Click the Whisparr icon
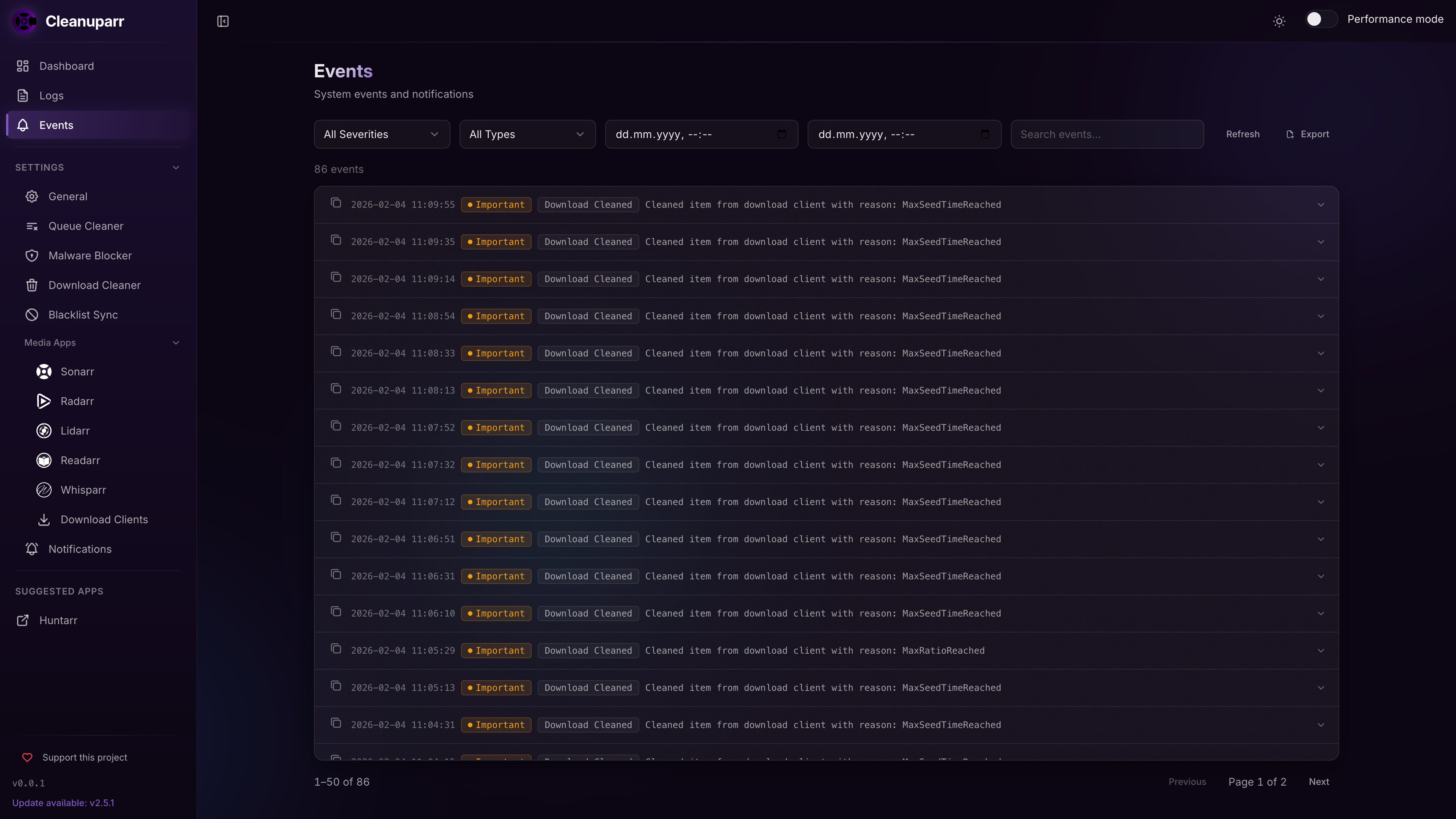Screen dimensions: 1456x819 [44, 490]
